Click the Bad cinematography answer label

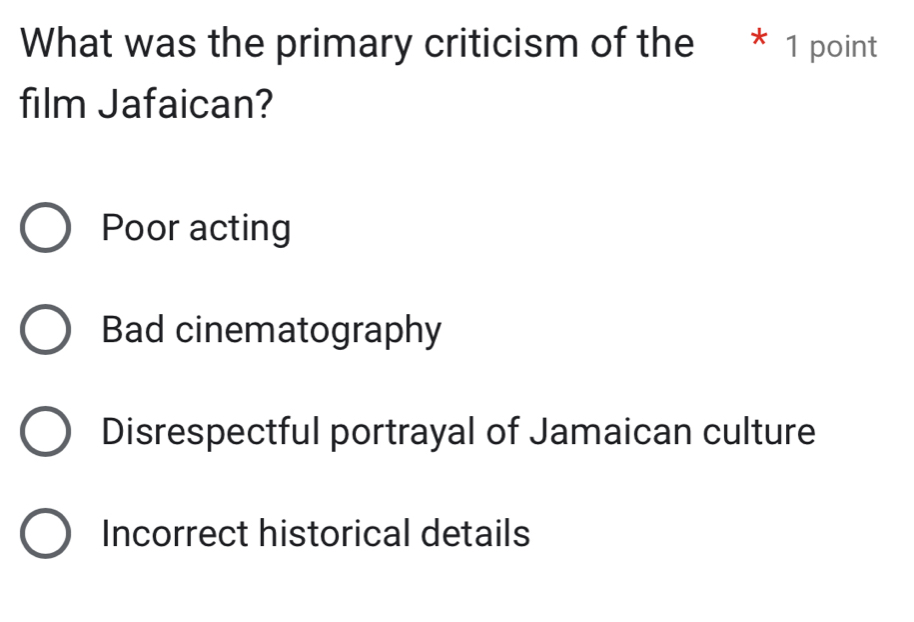coord(270,330)
